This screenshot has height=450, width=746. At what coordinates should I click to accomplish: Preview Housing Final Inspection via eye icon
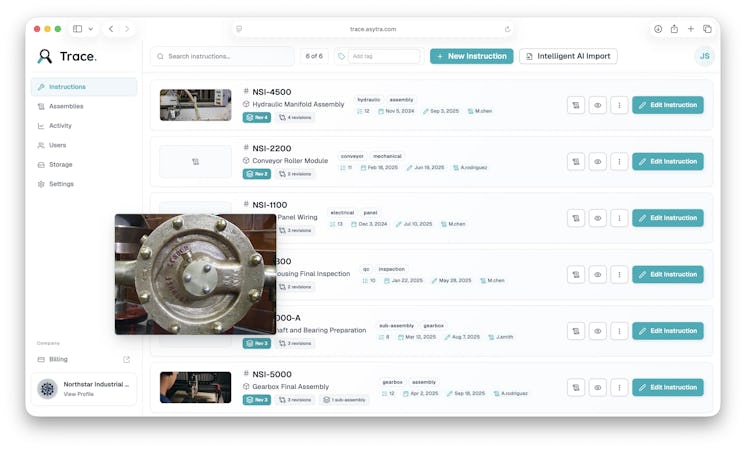pos(598,274)
